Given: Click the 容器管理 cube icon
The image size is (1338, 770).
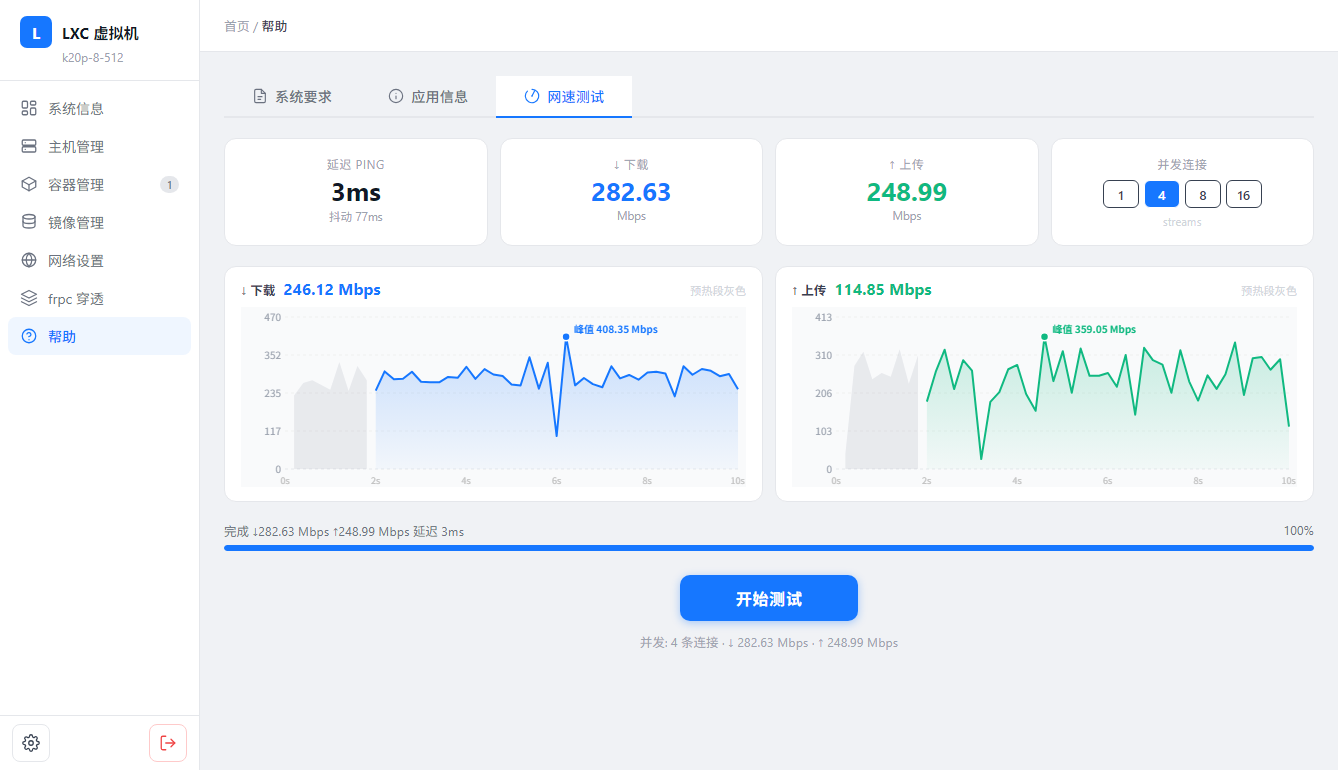Looking at the screenshot, I should tap(29, 184).
